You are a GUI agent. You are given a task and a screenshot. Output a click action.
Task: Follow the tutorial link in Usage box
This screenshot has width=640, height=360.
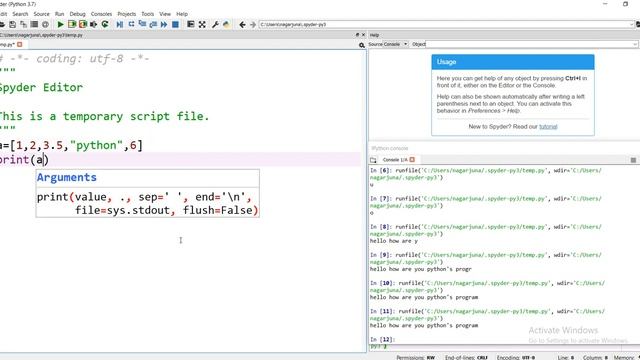(x=548, y=127)
